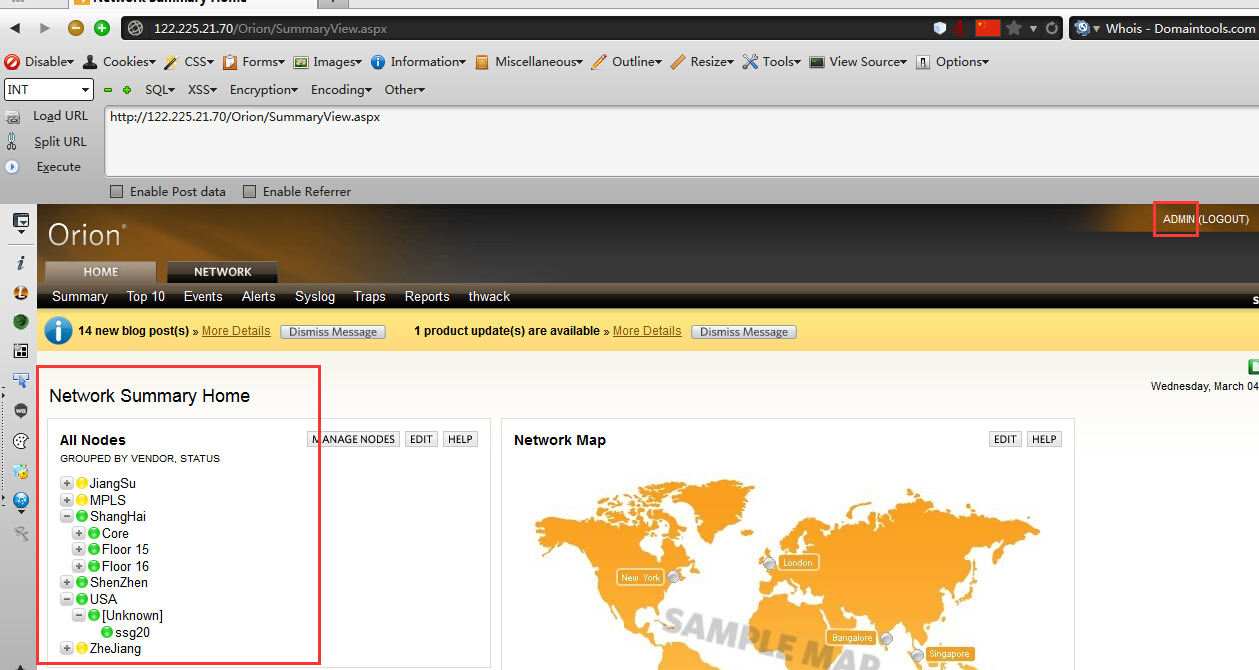Enable the Referrer checkbox
The width and height of the screenshot is (1259, 670).
(250, 192)
